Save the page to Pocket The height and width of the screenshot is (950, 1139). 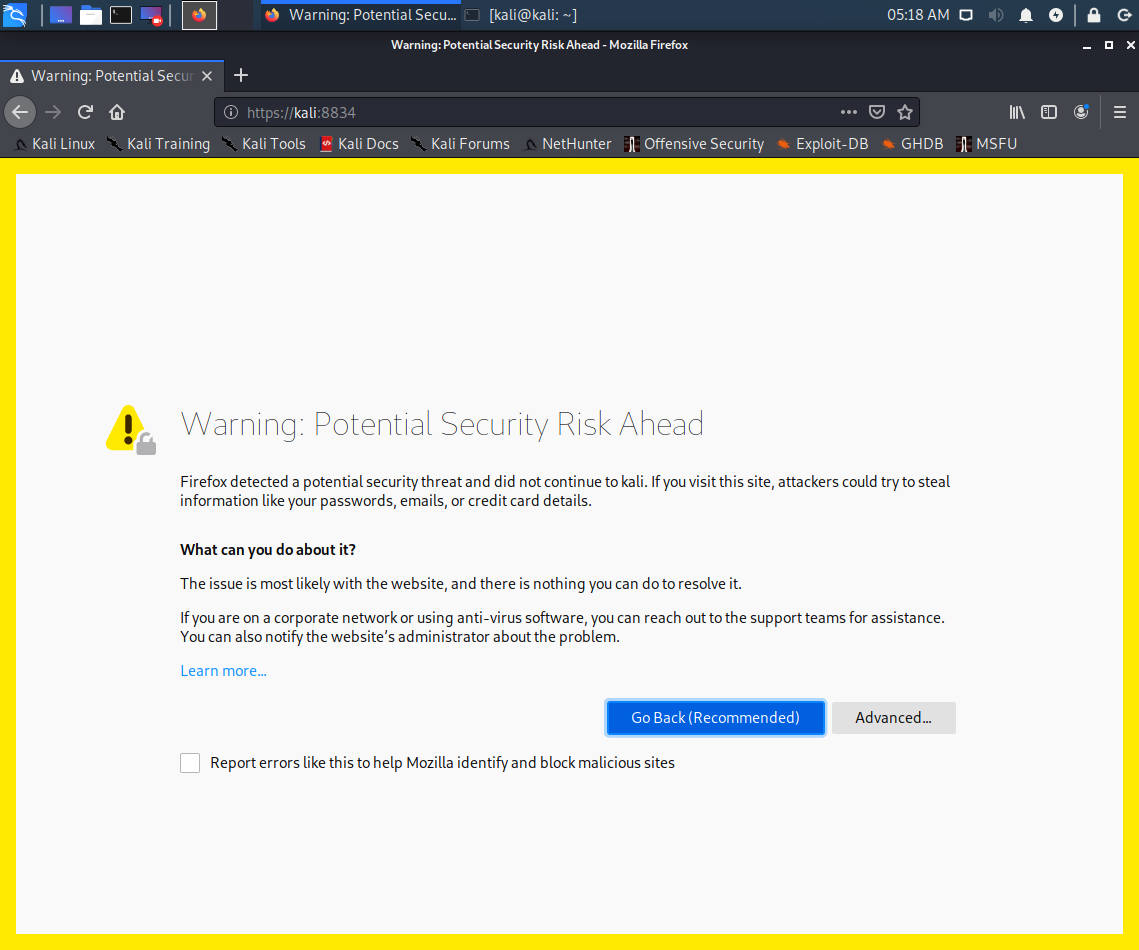[x=877, y=112]
